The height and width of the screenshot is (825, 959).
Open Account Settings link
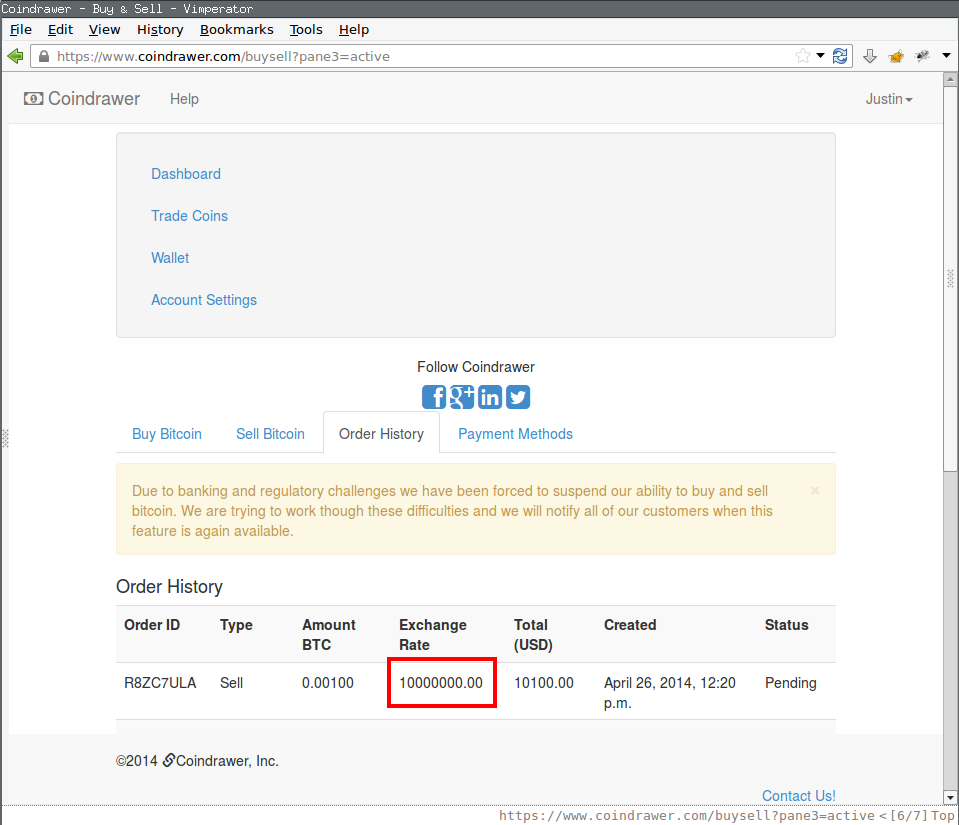pyautogui.click(x=204, y=300)
